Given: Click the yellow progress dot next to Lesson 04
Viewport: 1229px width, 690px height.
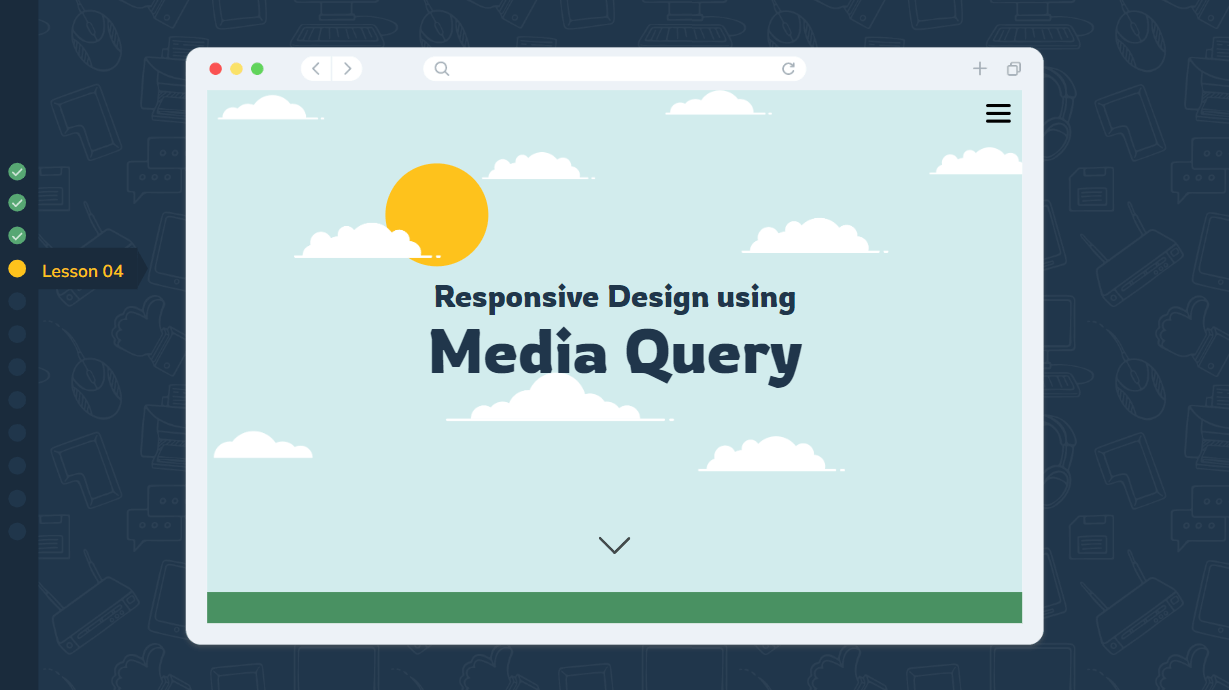Looking at the screenshot, I should (16, 268).
